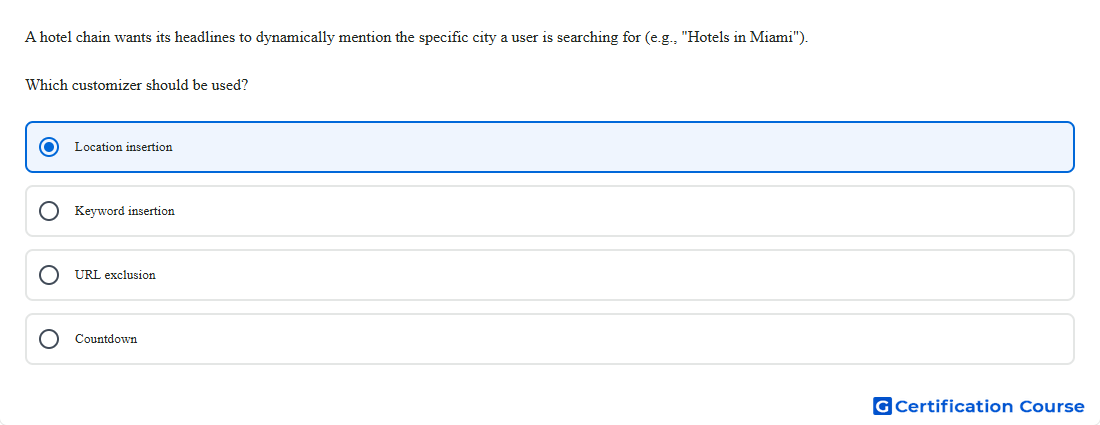The width and height of the screenshot is (1100, 425).
Task: Pick the Countdown radio button
Action: [x=49, y=339]
